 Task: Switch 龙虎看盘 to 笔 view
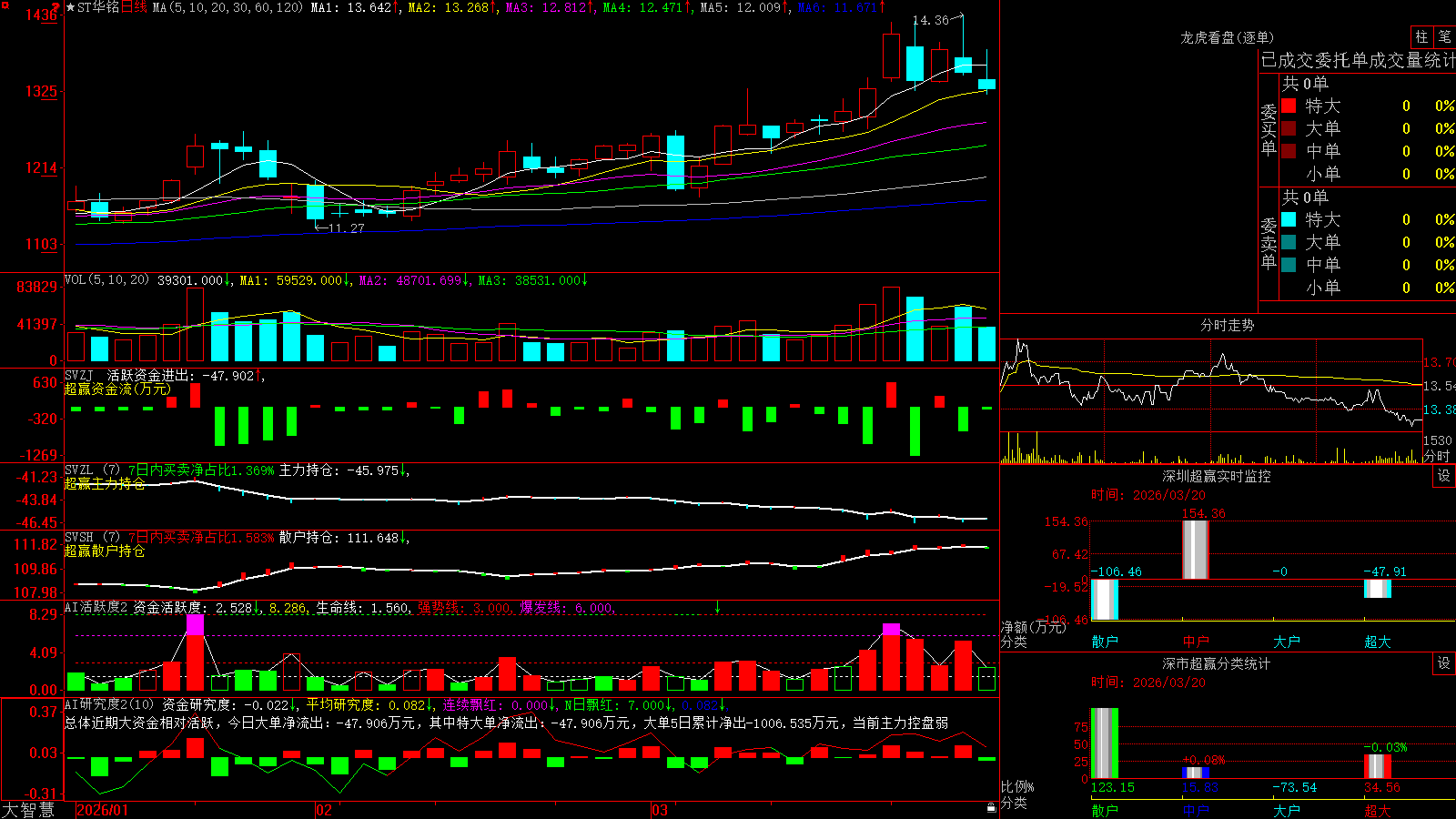1444,36
